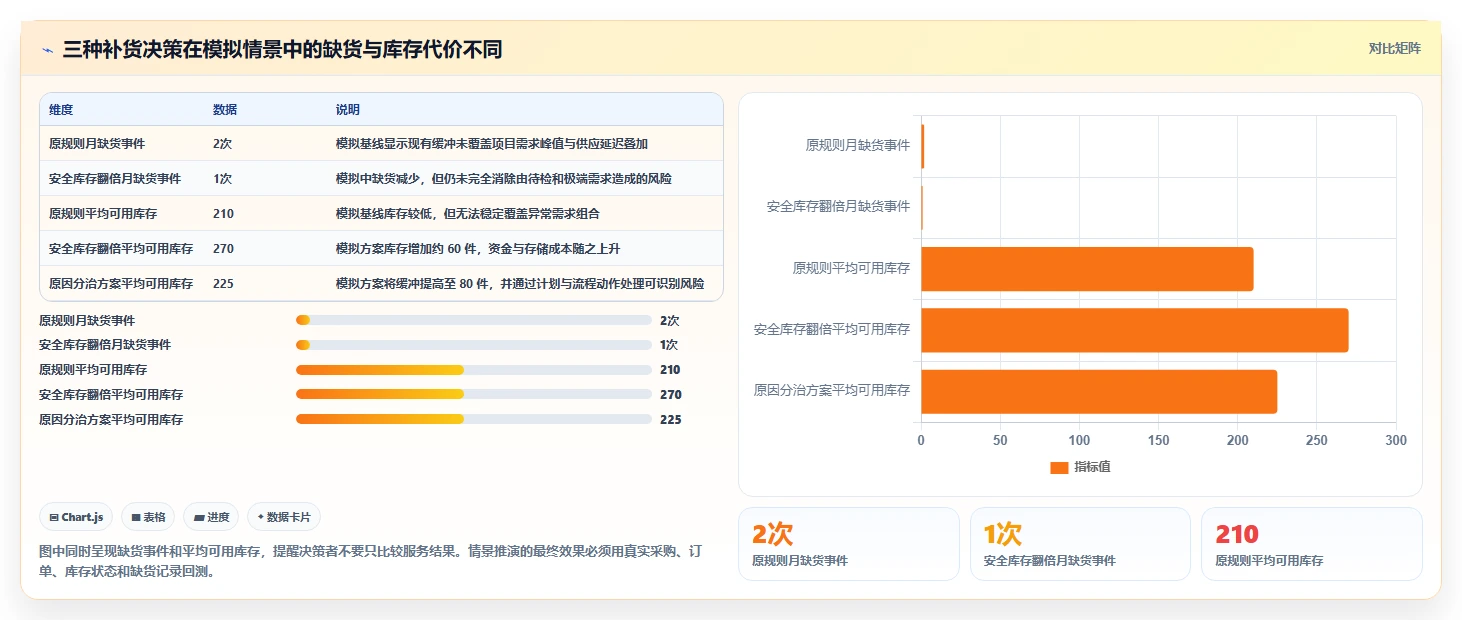
Task: Click the table value 1次
Action: click(223, 179)
